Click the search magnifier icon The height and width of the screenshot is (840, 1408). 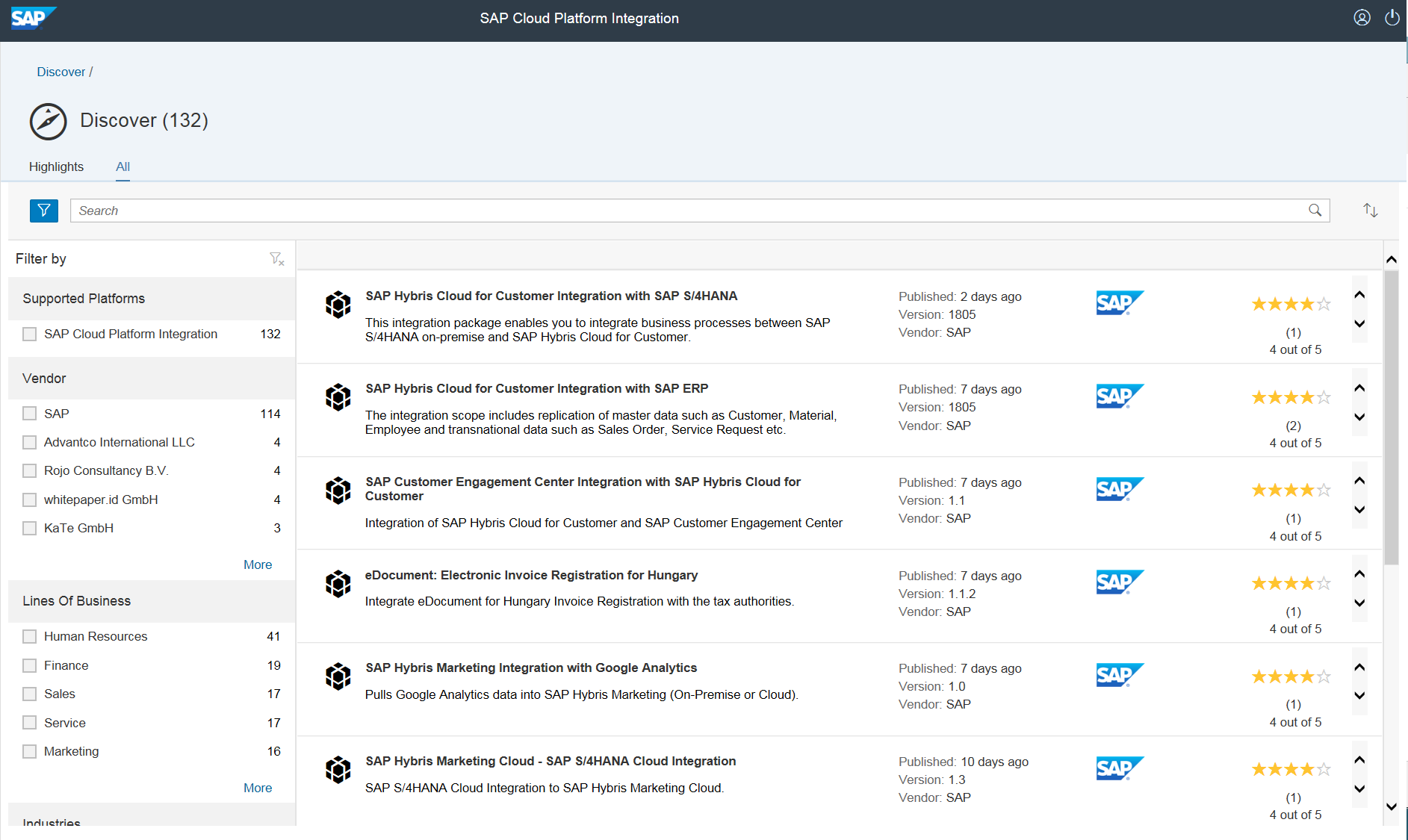[x=1315, y=211]
